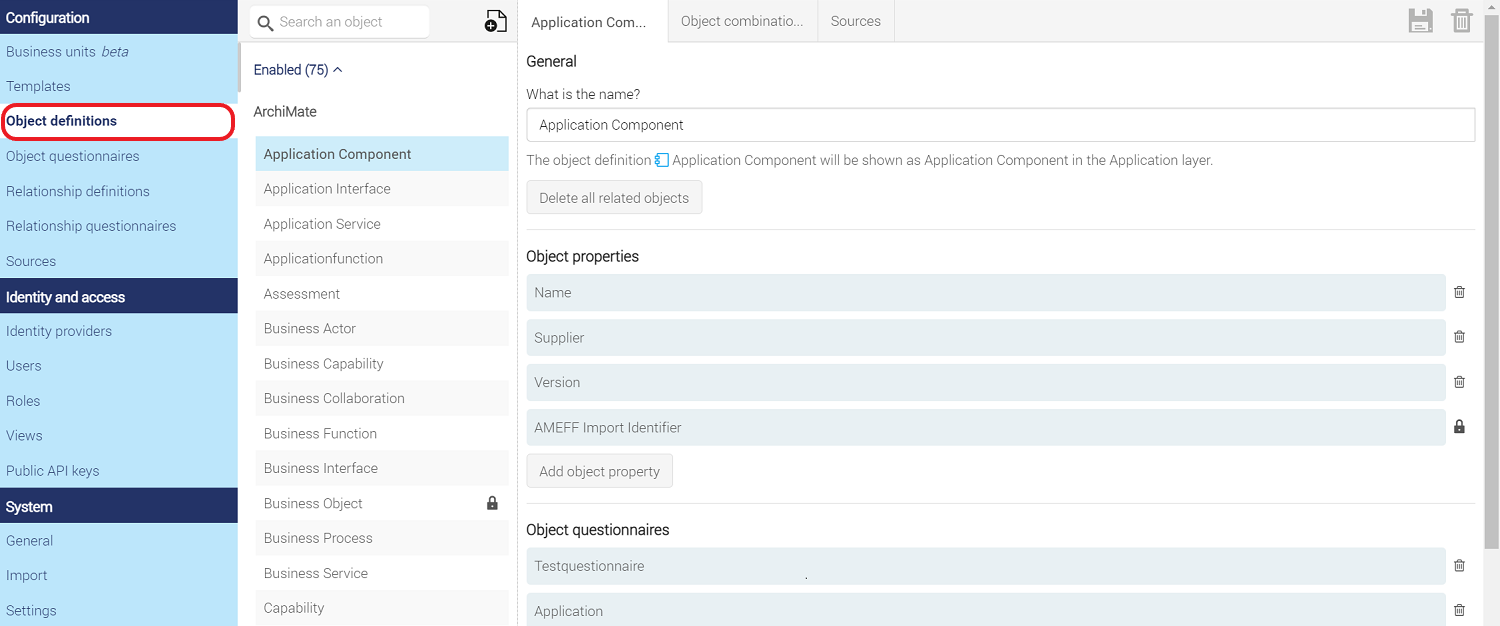Delete the Version object property
Viewport: 1500px width, 626px height.
click(1459, 382)
